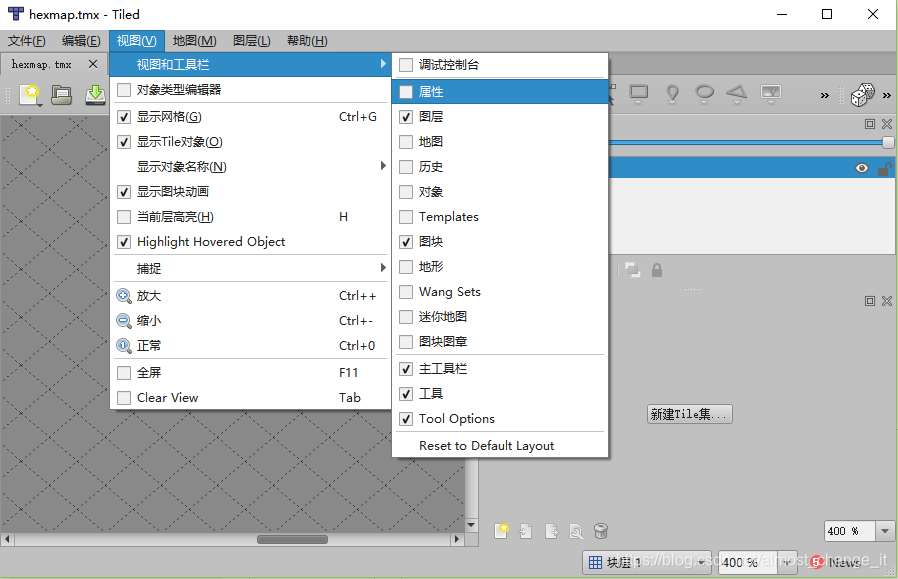The width and height of the screenshot is (898, 579).
Task: Open the 地图 Map menu
Action: [195, 41]
